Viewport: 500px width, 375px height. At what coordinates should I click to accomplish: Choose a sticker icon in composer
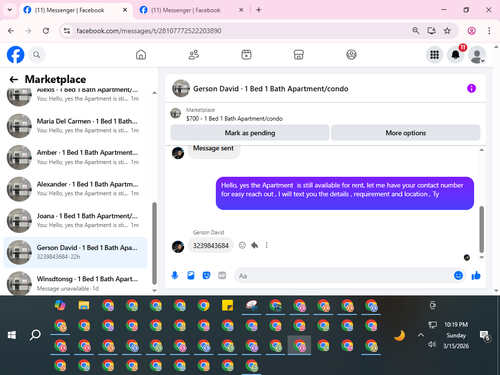click(206, 276)
